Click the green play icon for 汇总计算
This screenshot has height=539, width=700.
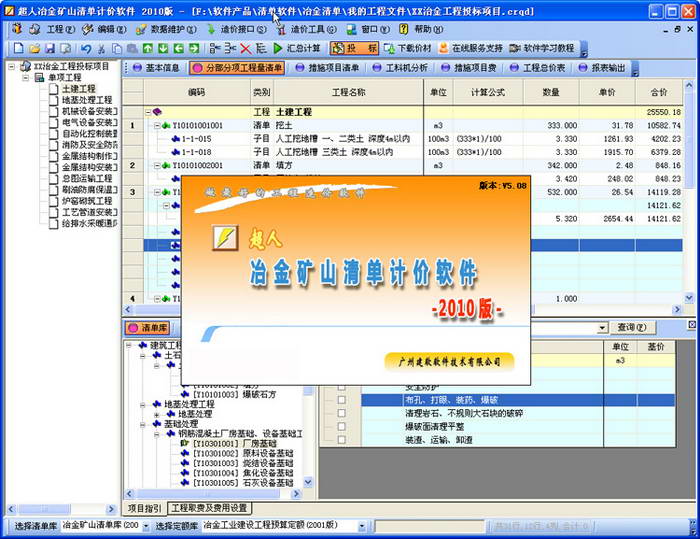pos(278,48)
